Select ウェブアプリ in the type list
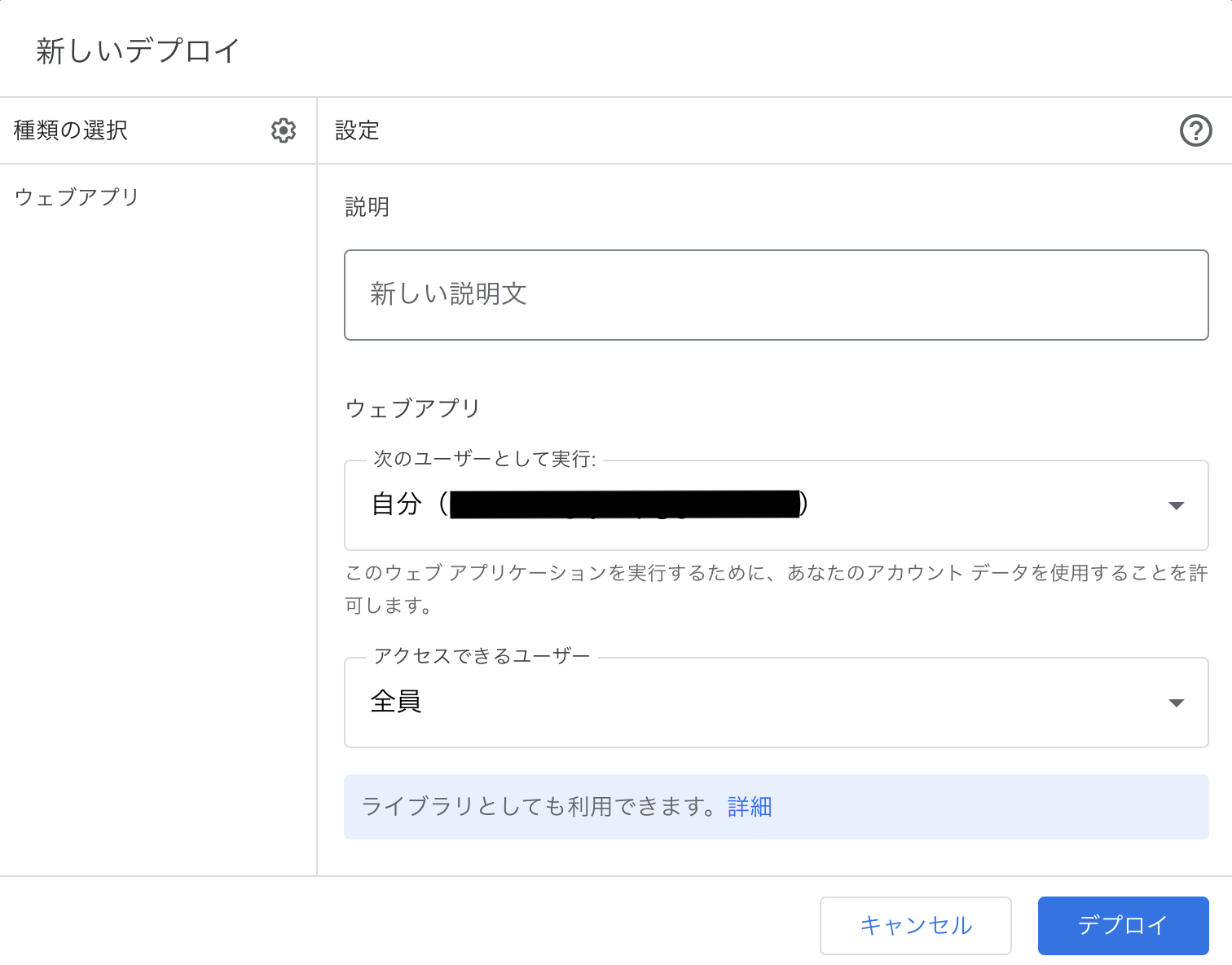 point(75,196)
